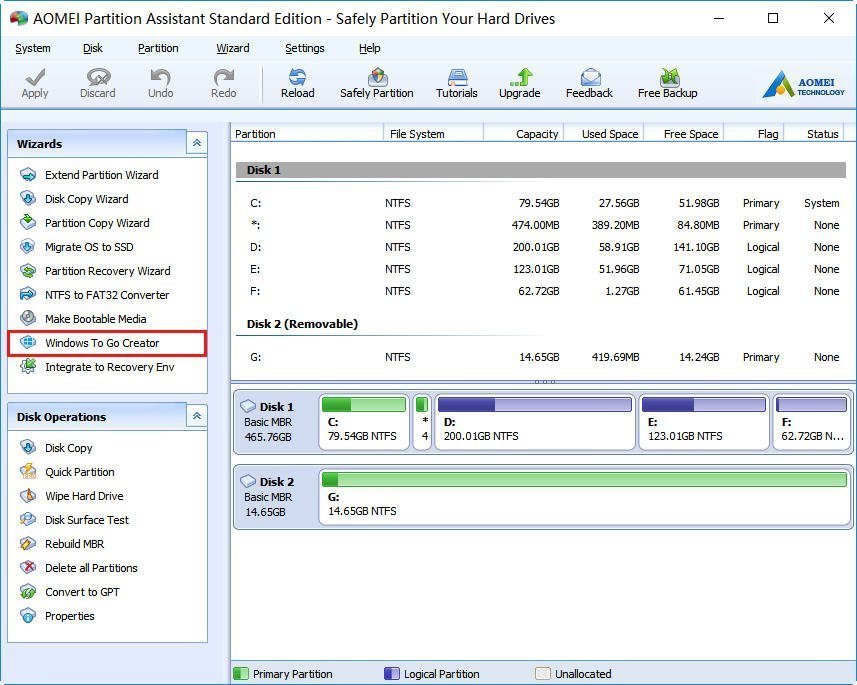The width and height of the screenshot is (857, 685).
Task: Start the Partition Copy Wizard
Action: [97, 223]
